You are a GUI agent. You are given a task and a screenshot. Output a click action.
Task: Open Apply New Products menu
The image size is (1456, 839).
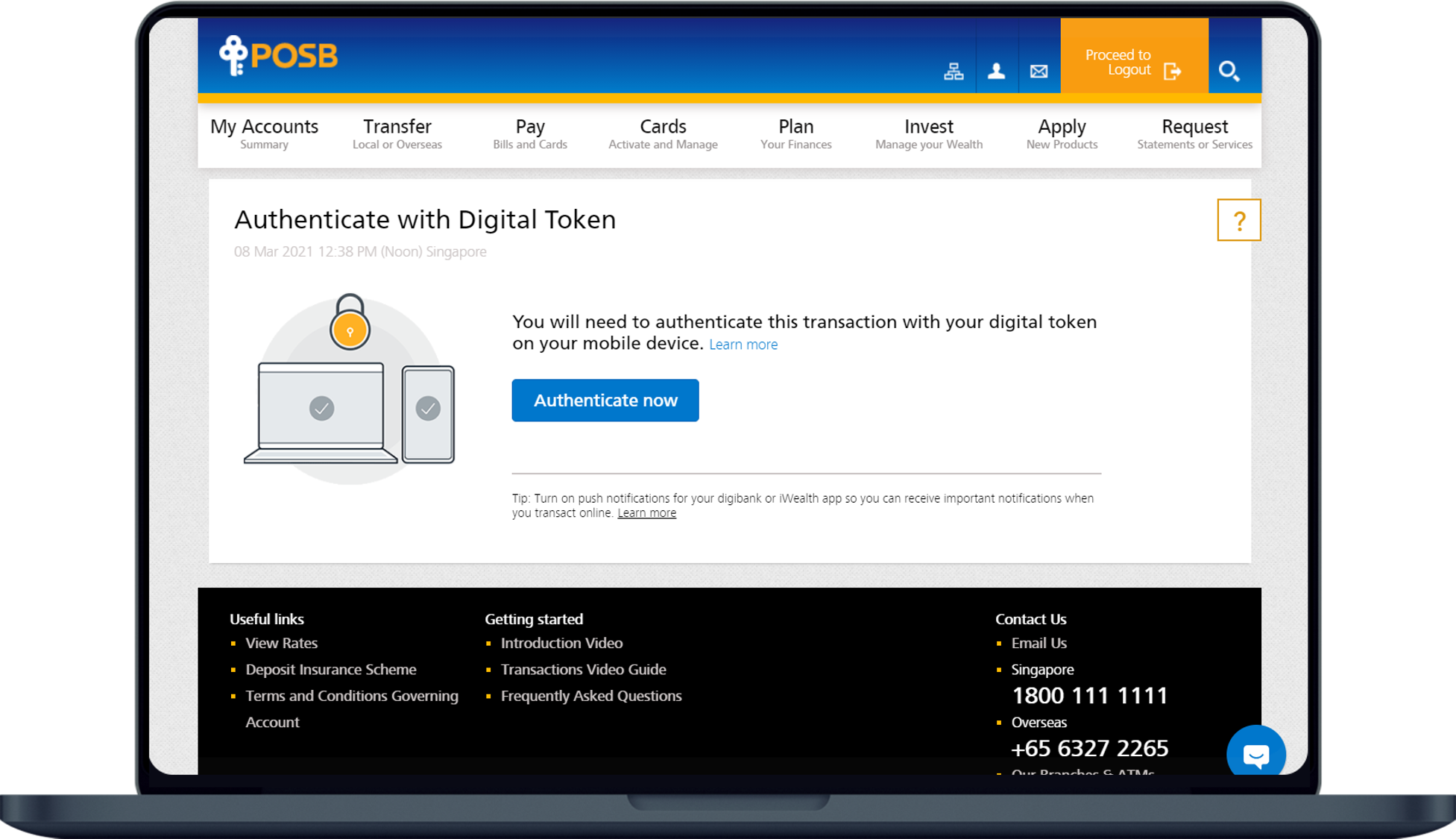click(x=1062, y=133)
